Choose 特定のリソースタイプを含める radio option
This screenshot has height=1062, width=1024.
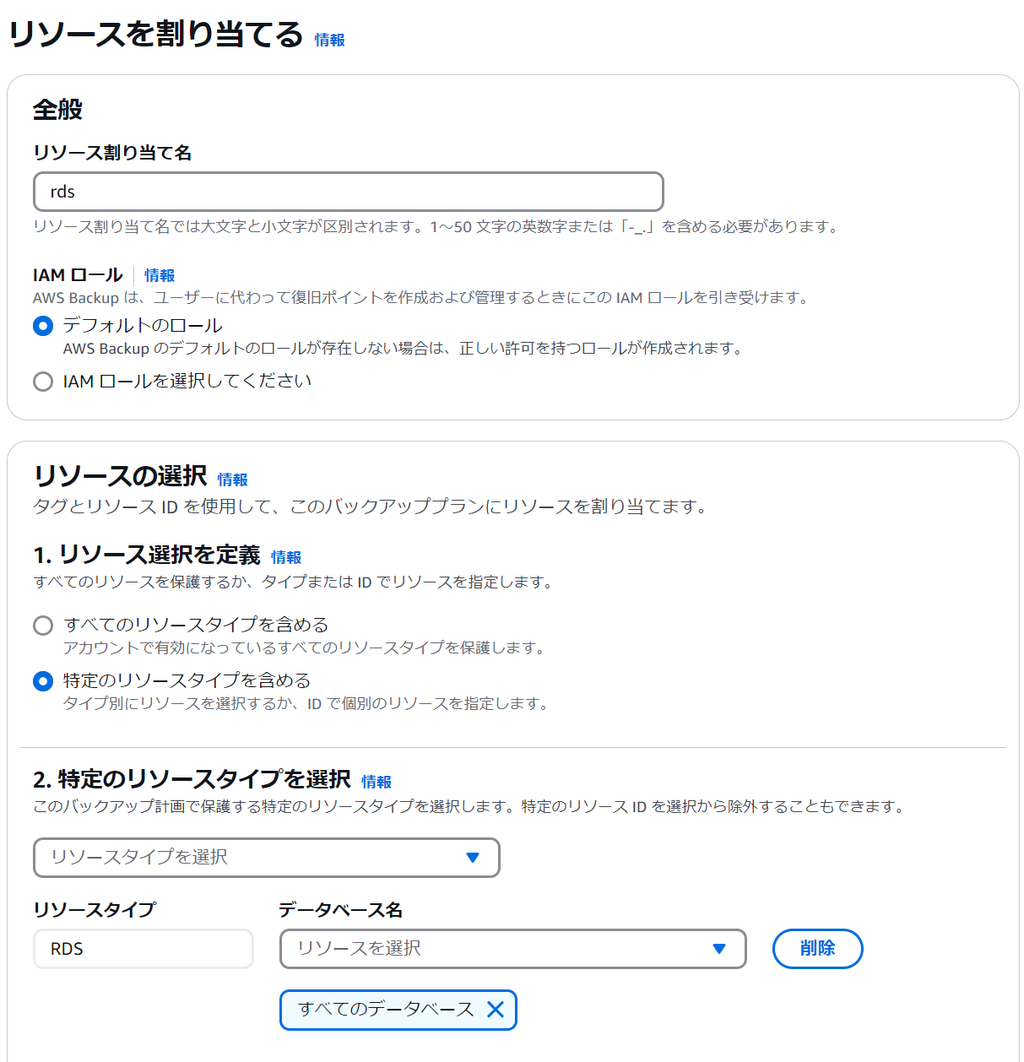point(43,681)
